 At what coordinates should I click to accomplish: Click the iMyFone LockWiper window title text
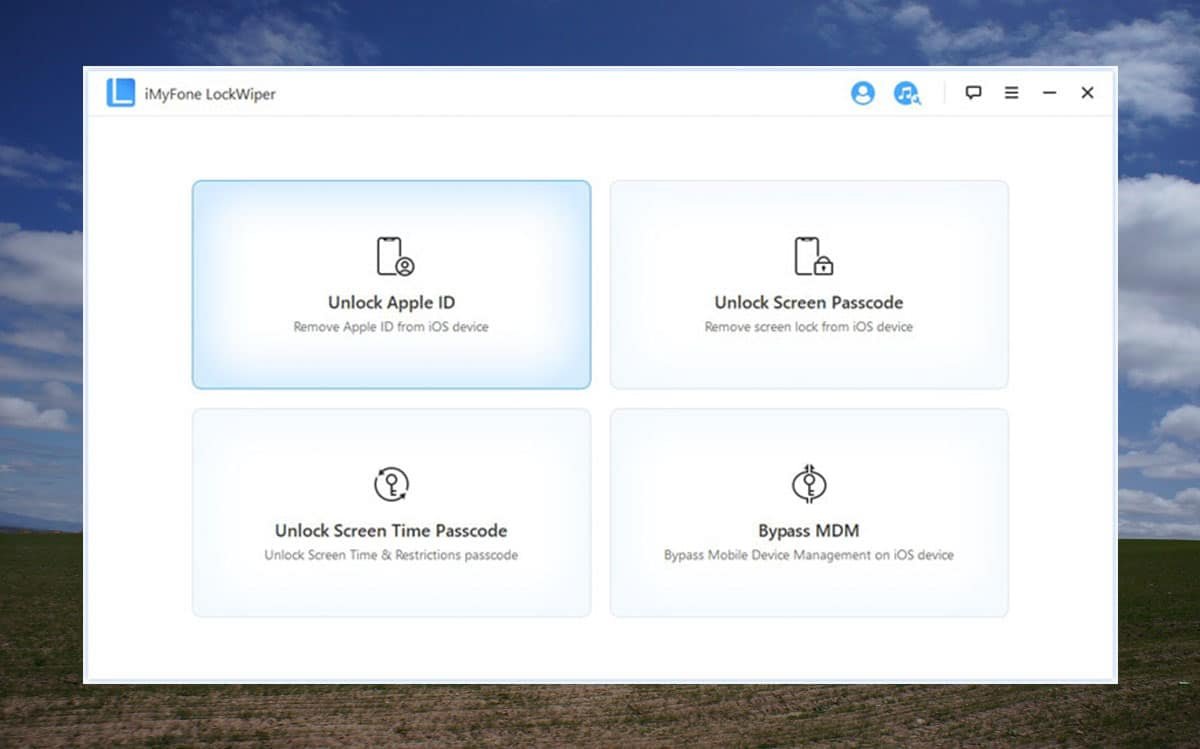(x=209, y=94)
